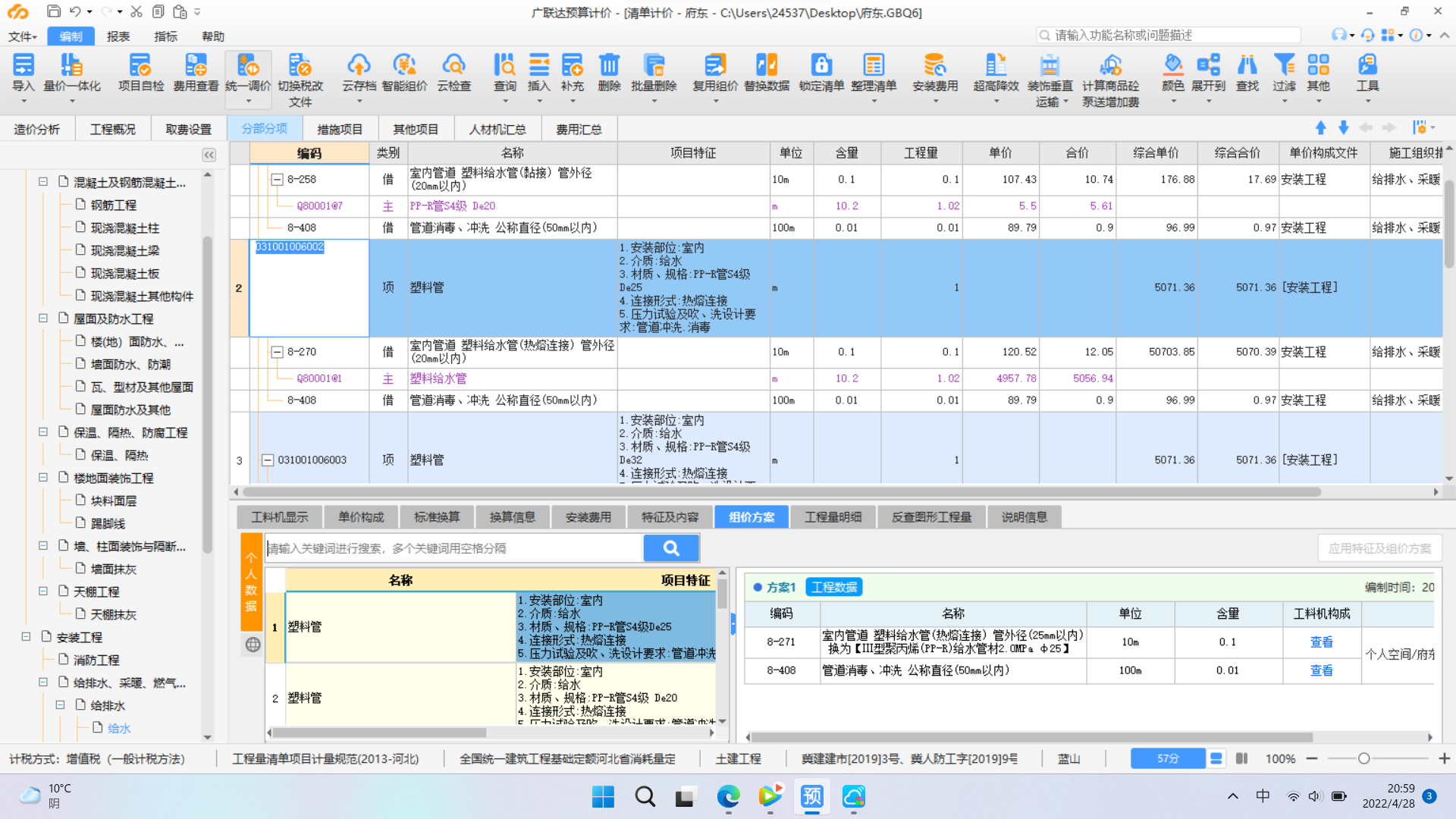Click the 57分 score indicator
This screenshot has width=1456, height=819.
pos(1168,758)
